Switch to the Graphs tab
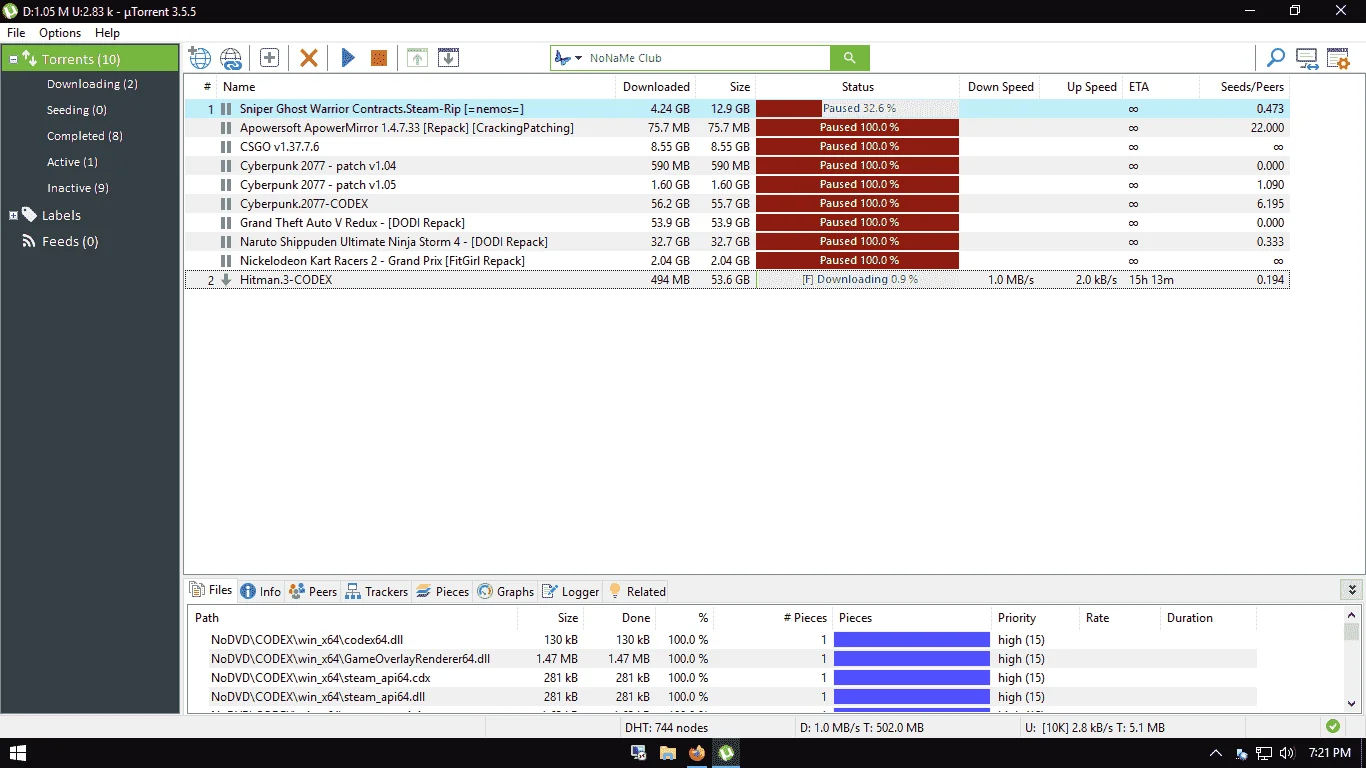The image size is (1366, 768). [x=506, y=591]
